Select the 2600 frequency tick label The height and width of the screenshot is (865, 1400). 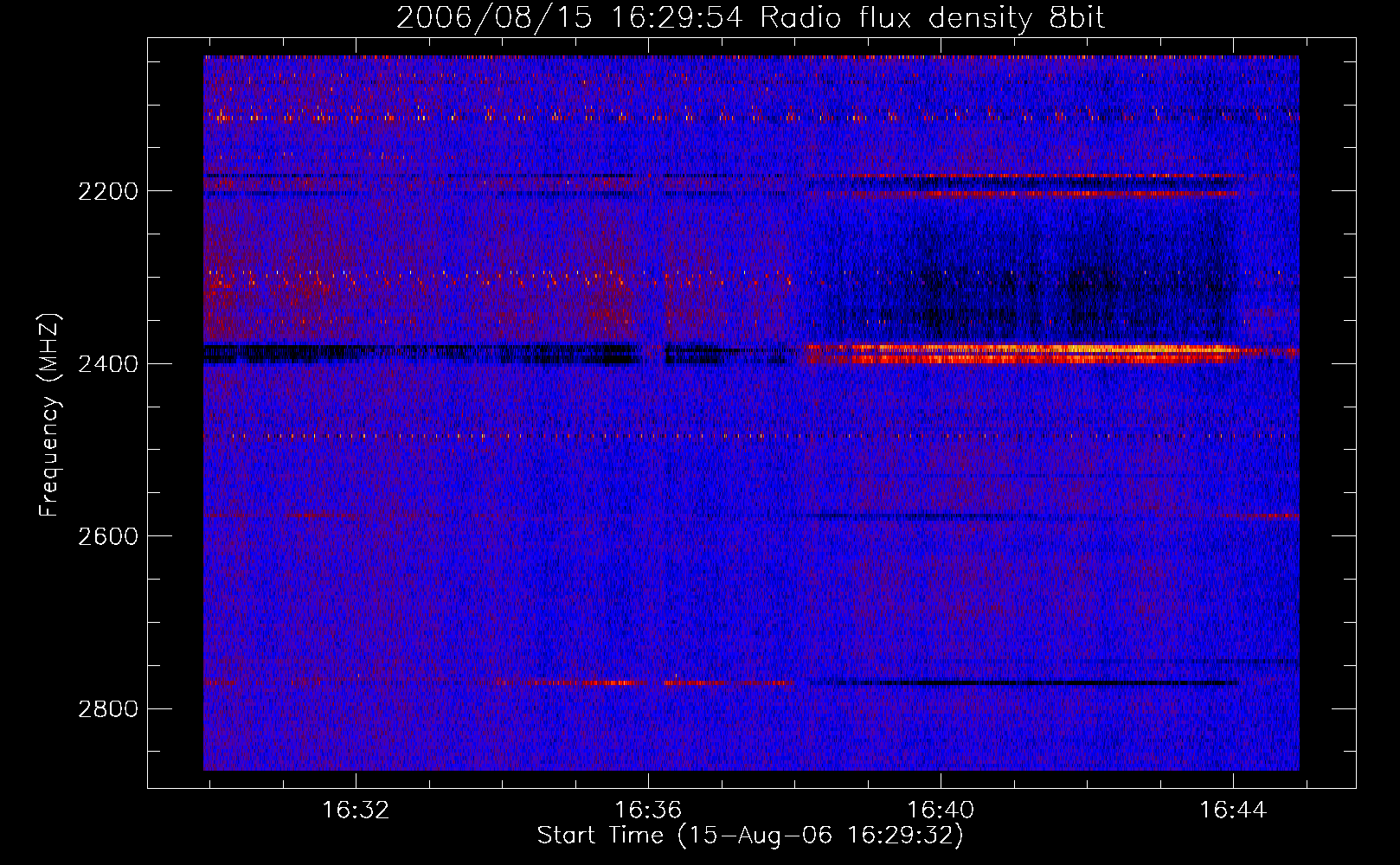click(x=108, y=536)
